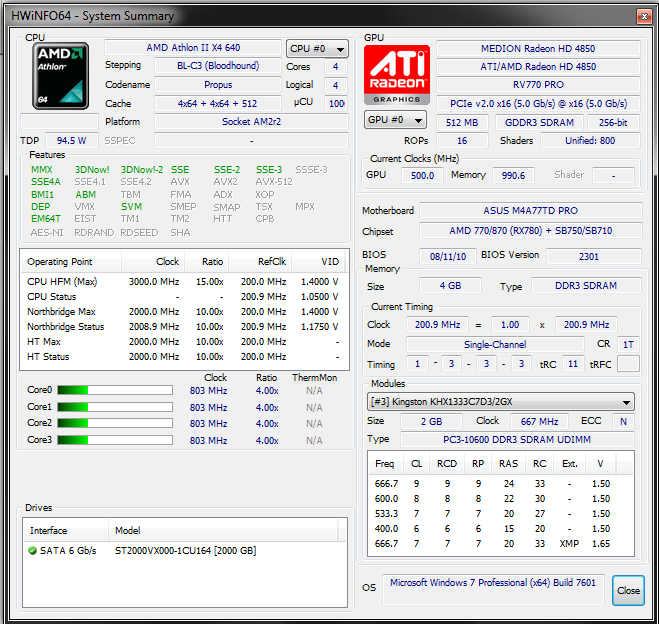The width and height of the screenshot is (659, 624).
Task: Expand the Kingston KHX1333C7D3/2GX module dropdown
Action: [501, 402]
